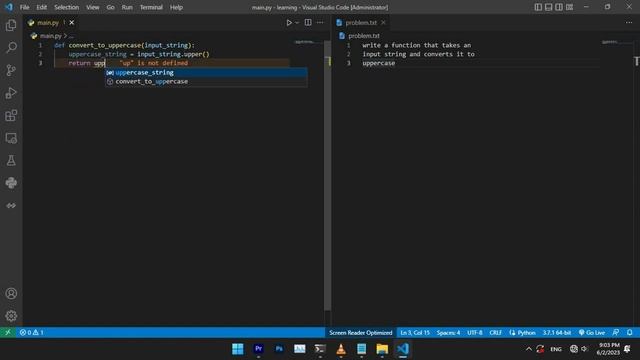Open the Terminal menu
640x360 pixels.
151,7
